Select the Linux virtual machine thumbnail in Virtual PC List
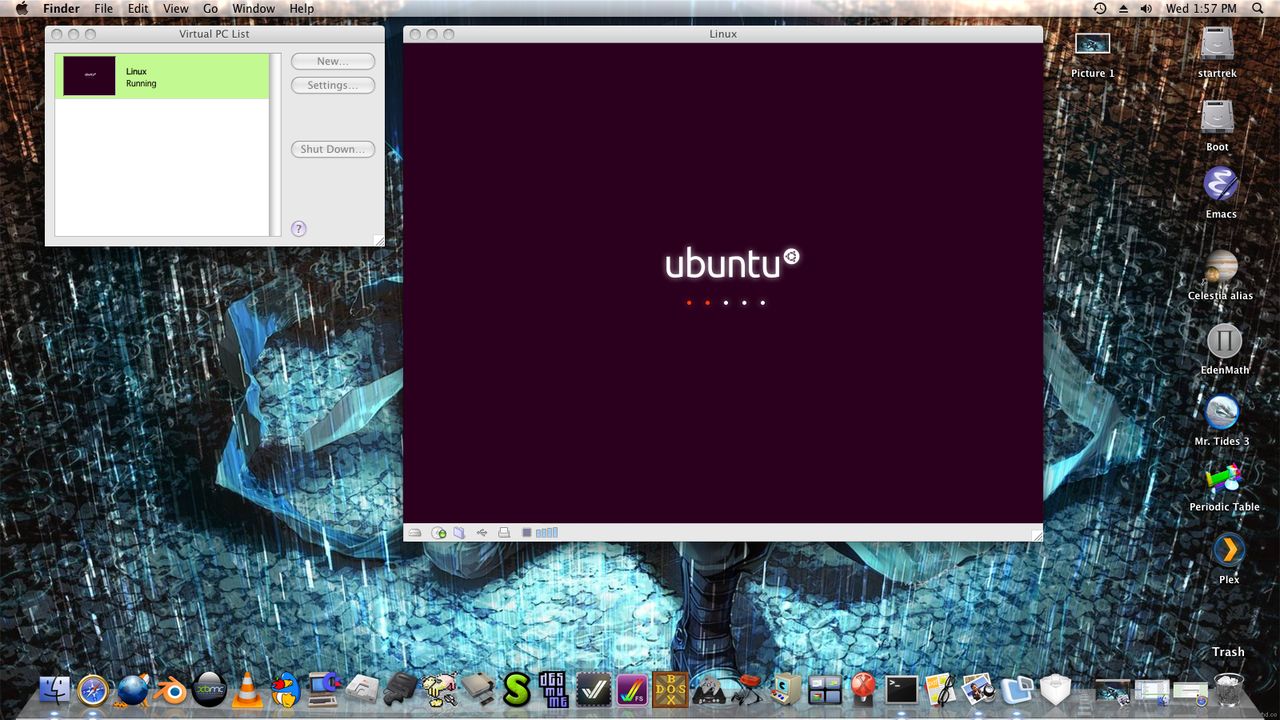Screen dimensions: 1280x720 point(89,76)
